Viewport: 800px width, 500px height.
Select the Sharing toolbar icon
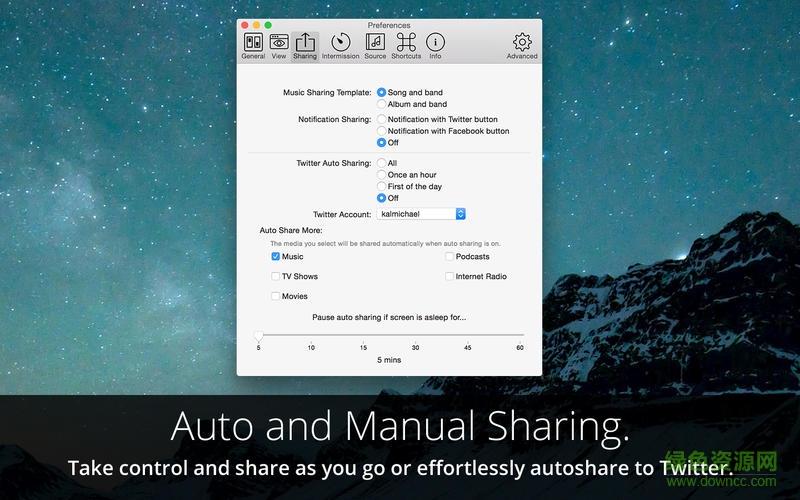click(305, 45)
